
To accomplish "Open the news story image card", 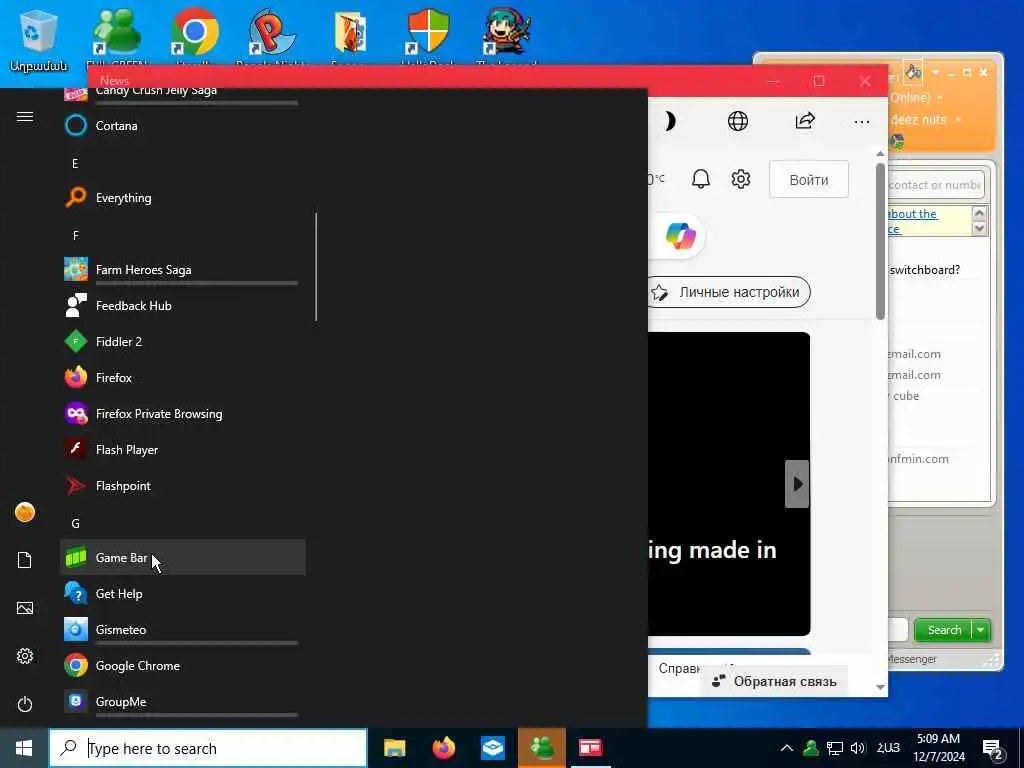I will tap(729, 483).
